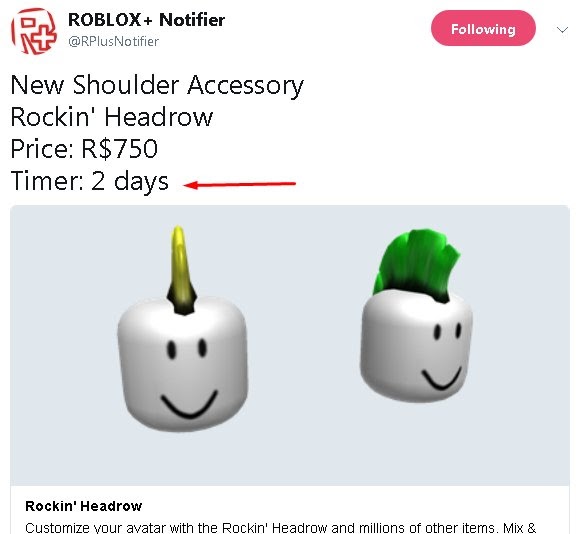Click the card description starting 'Customize your avatar'
Viewport: 581px width, 534px height.
point(280,527)
